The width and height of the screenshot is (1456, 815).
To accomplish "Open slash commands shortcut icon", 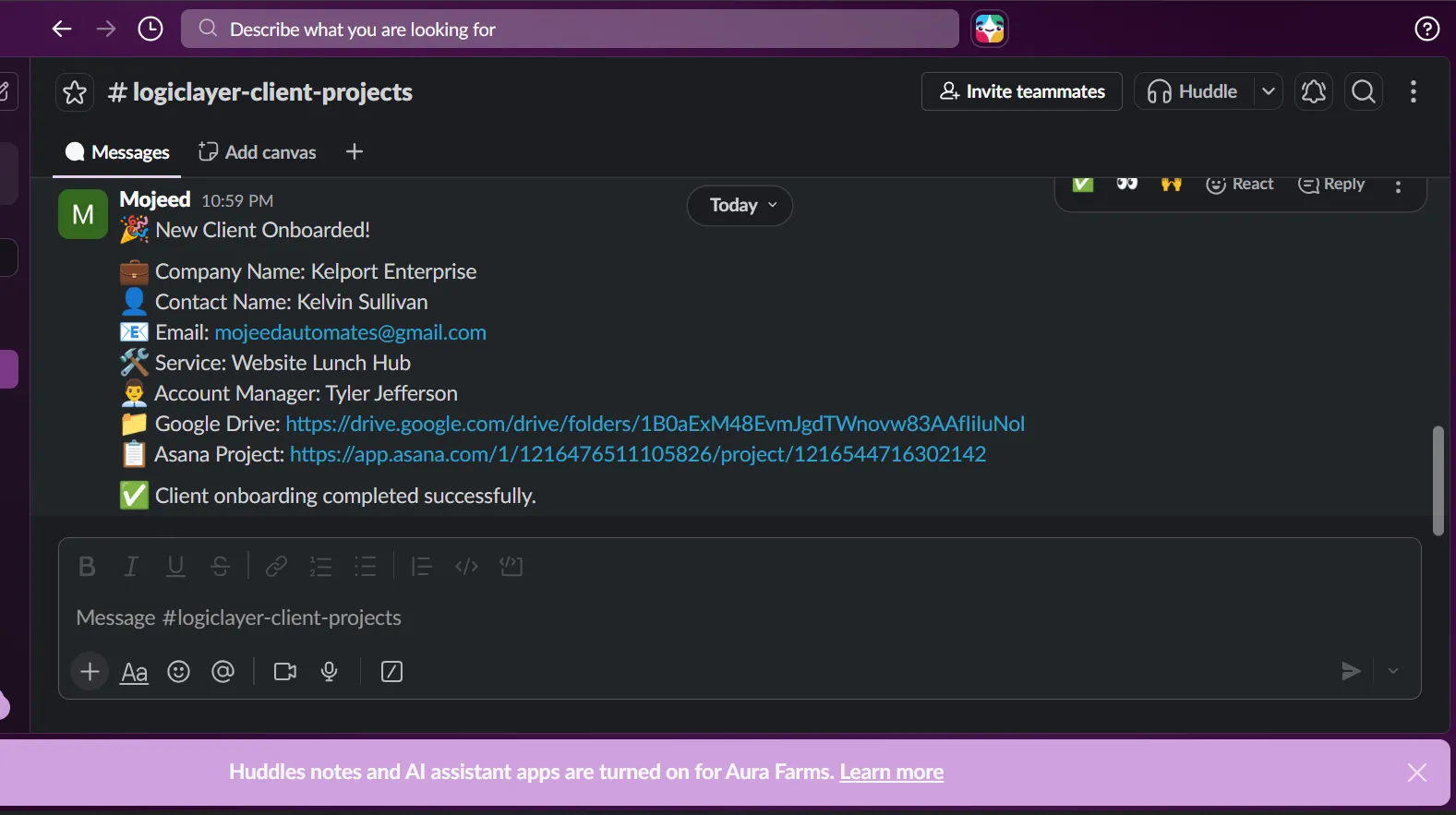I will (391, 672).
